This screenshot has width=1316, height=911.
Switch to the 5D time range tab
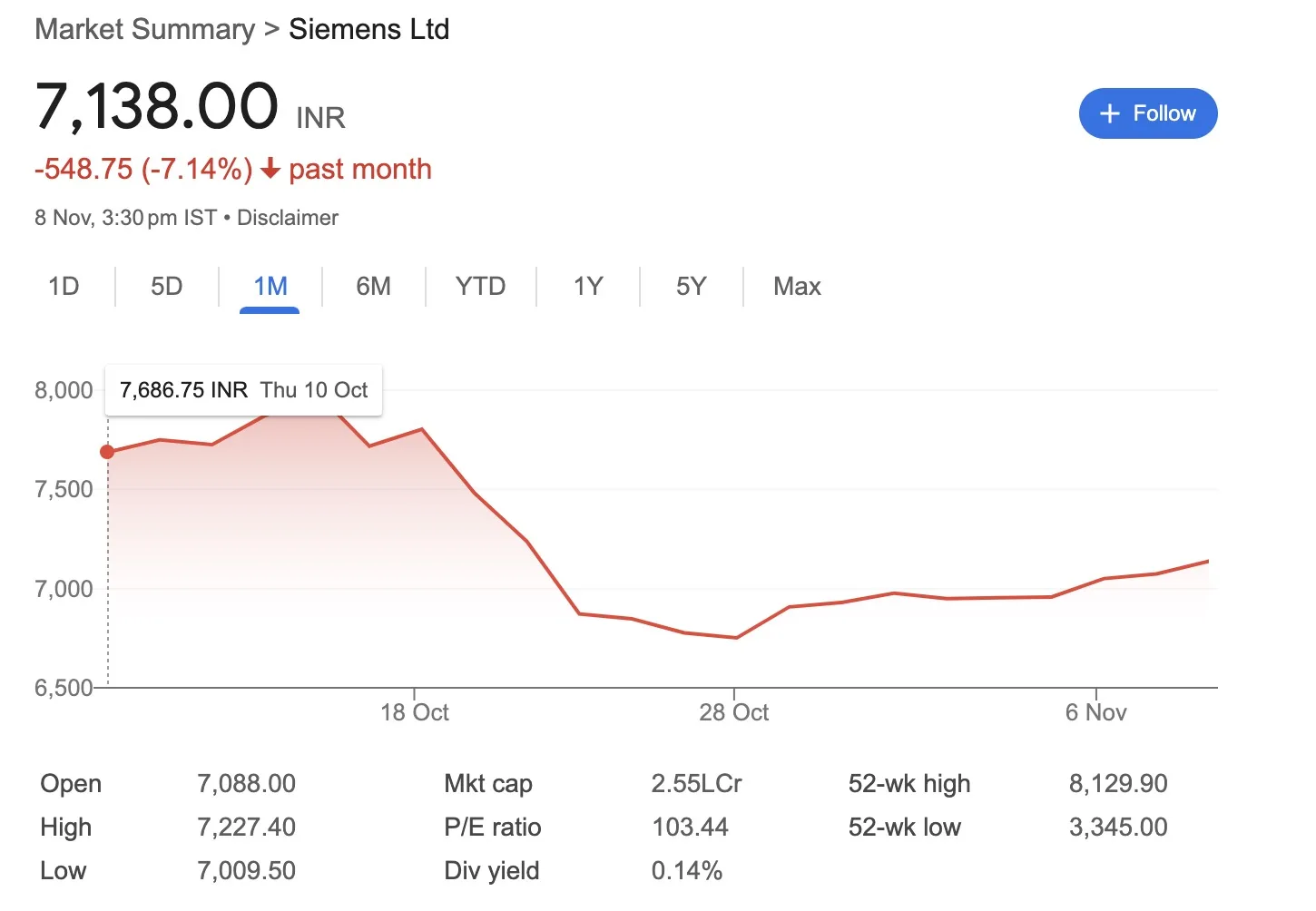tap(166, 286)
